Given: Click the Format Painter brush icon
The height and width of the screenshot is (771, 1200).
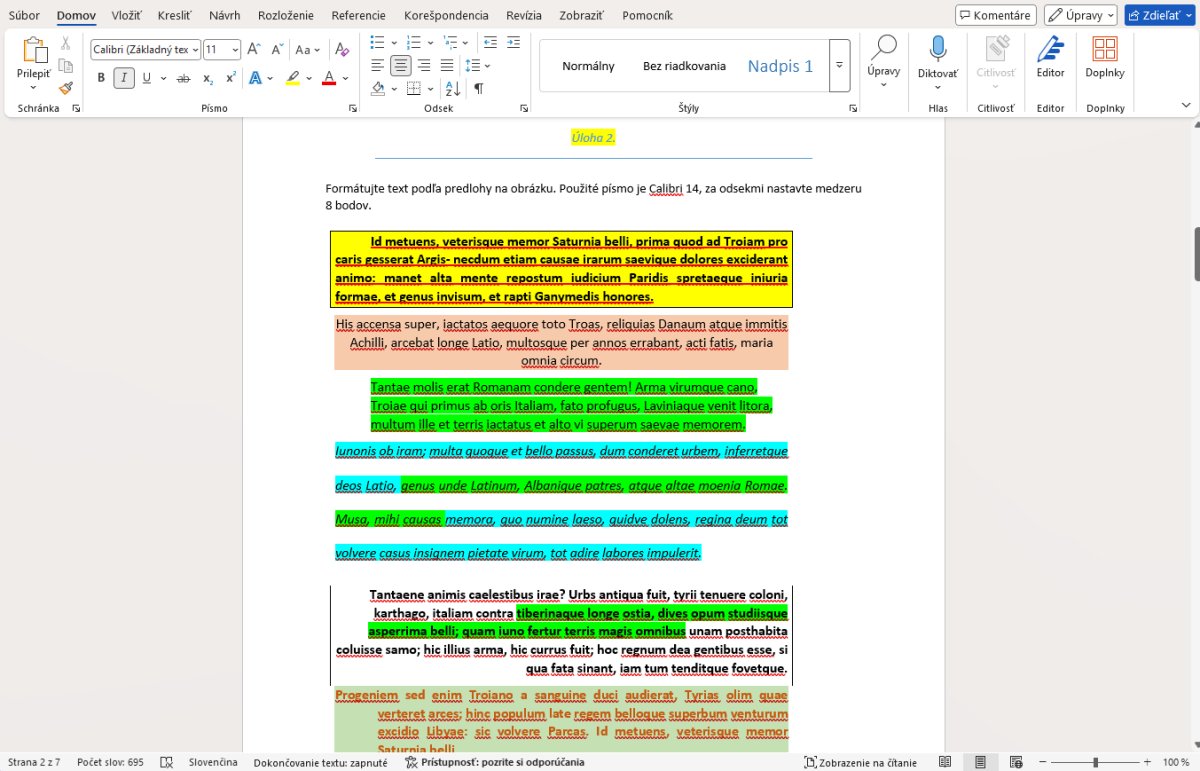Looking at the screenshot, I should click(66, 88).
